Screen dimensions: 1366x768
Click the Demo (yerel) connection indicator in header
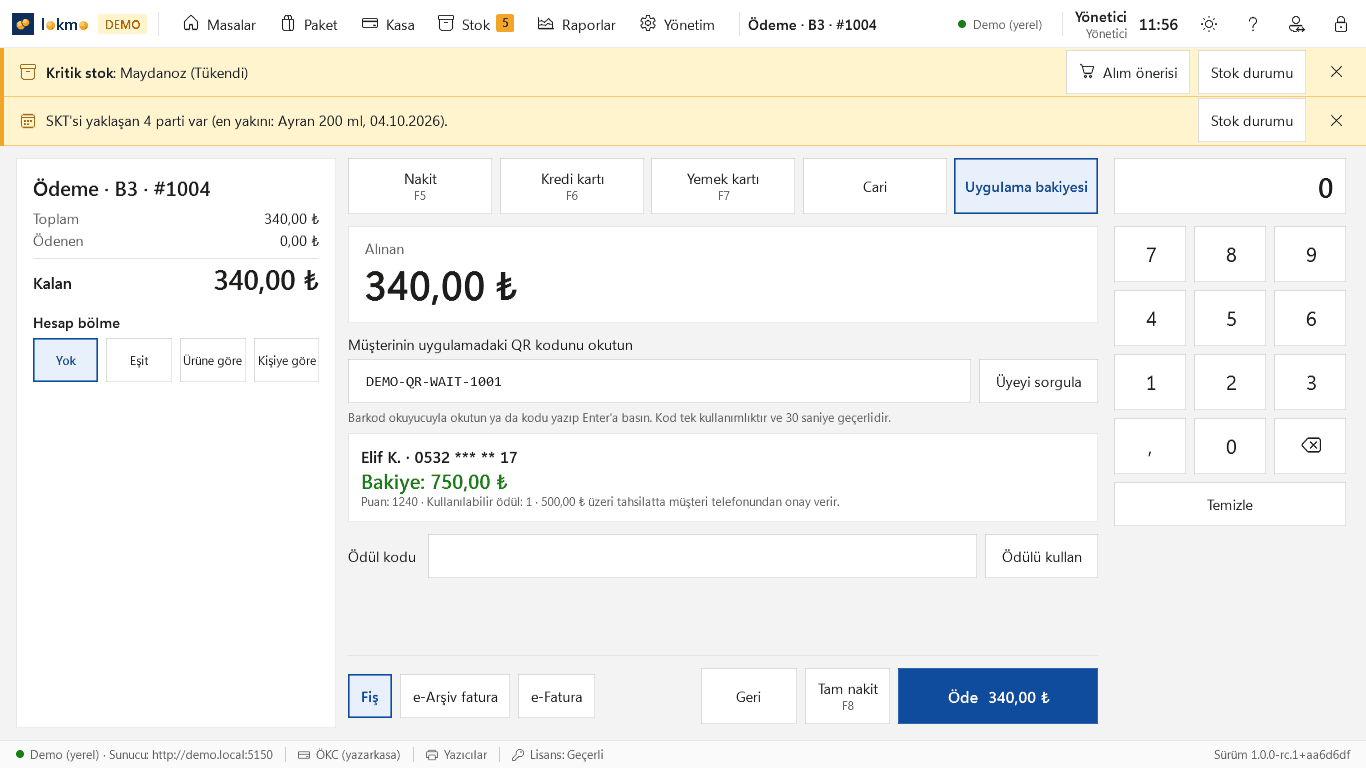point(999,24)
